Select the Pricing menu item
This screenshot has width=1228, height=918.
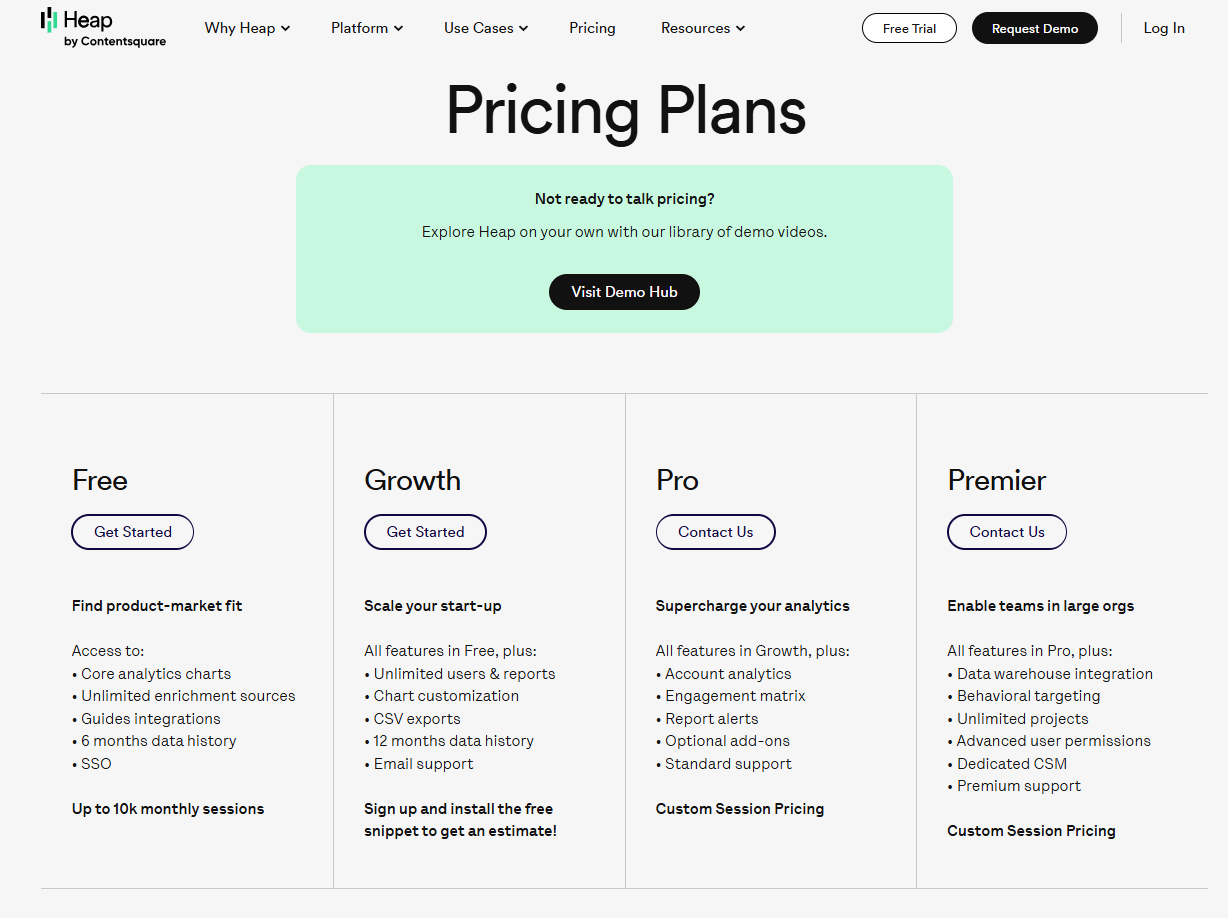click(592, 28)
